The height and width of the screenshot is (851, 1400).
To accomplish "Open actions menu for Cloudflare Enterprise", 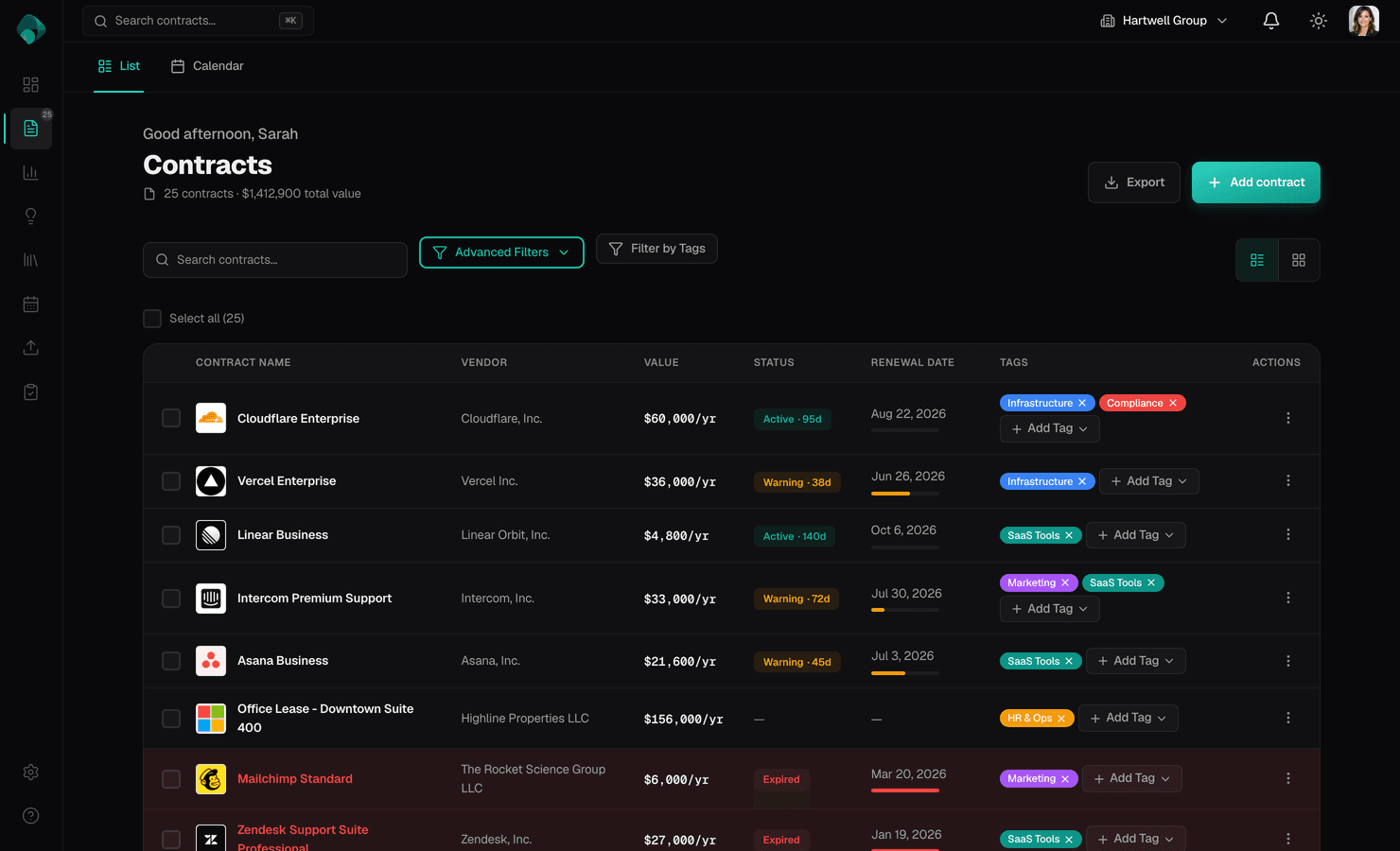I will point(1288,418).
